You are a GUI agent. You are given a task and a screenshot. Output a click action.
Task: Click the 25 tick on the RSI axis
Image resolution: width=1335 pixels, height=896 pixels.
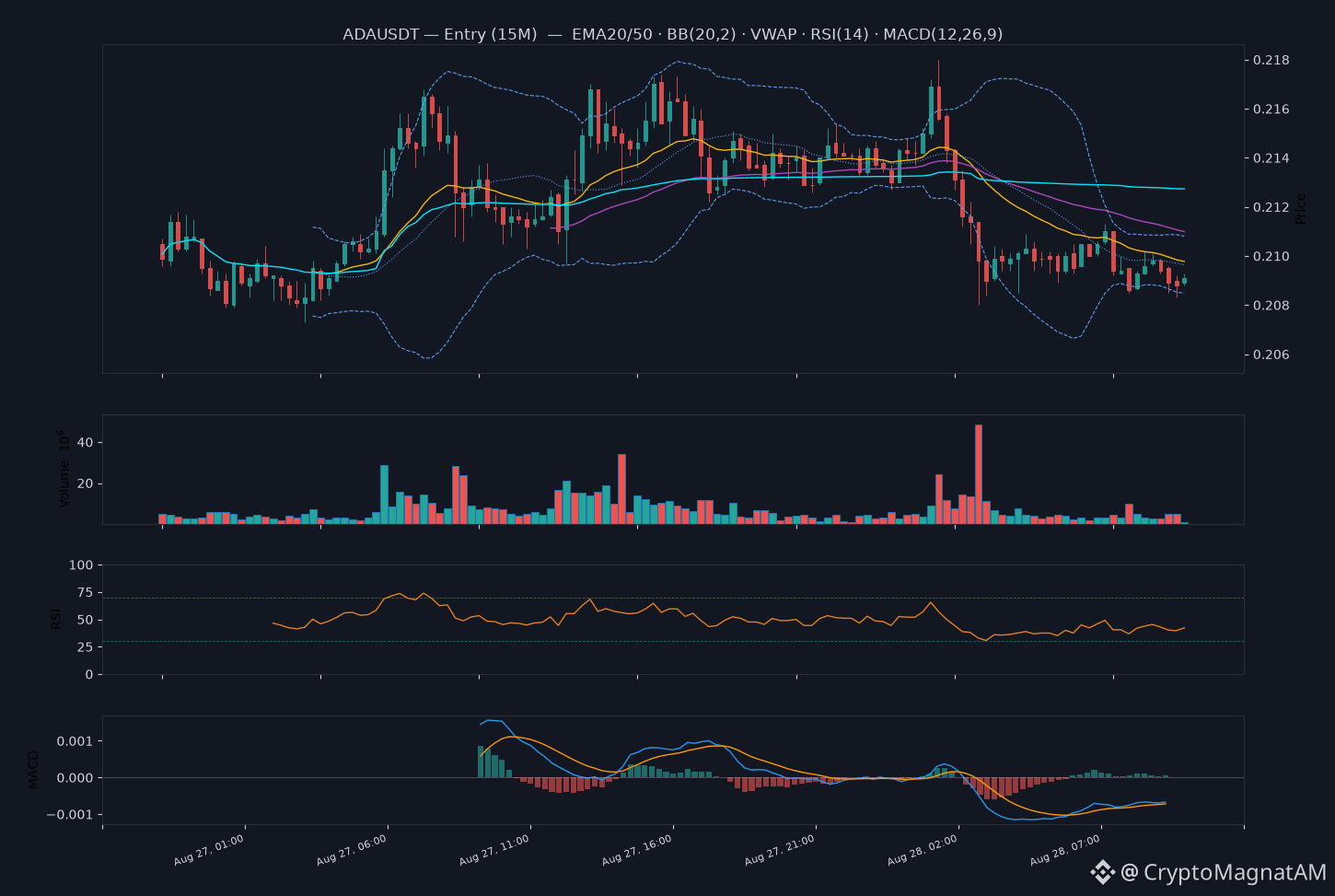[x=86, y=647]
